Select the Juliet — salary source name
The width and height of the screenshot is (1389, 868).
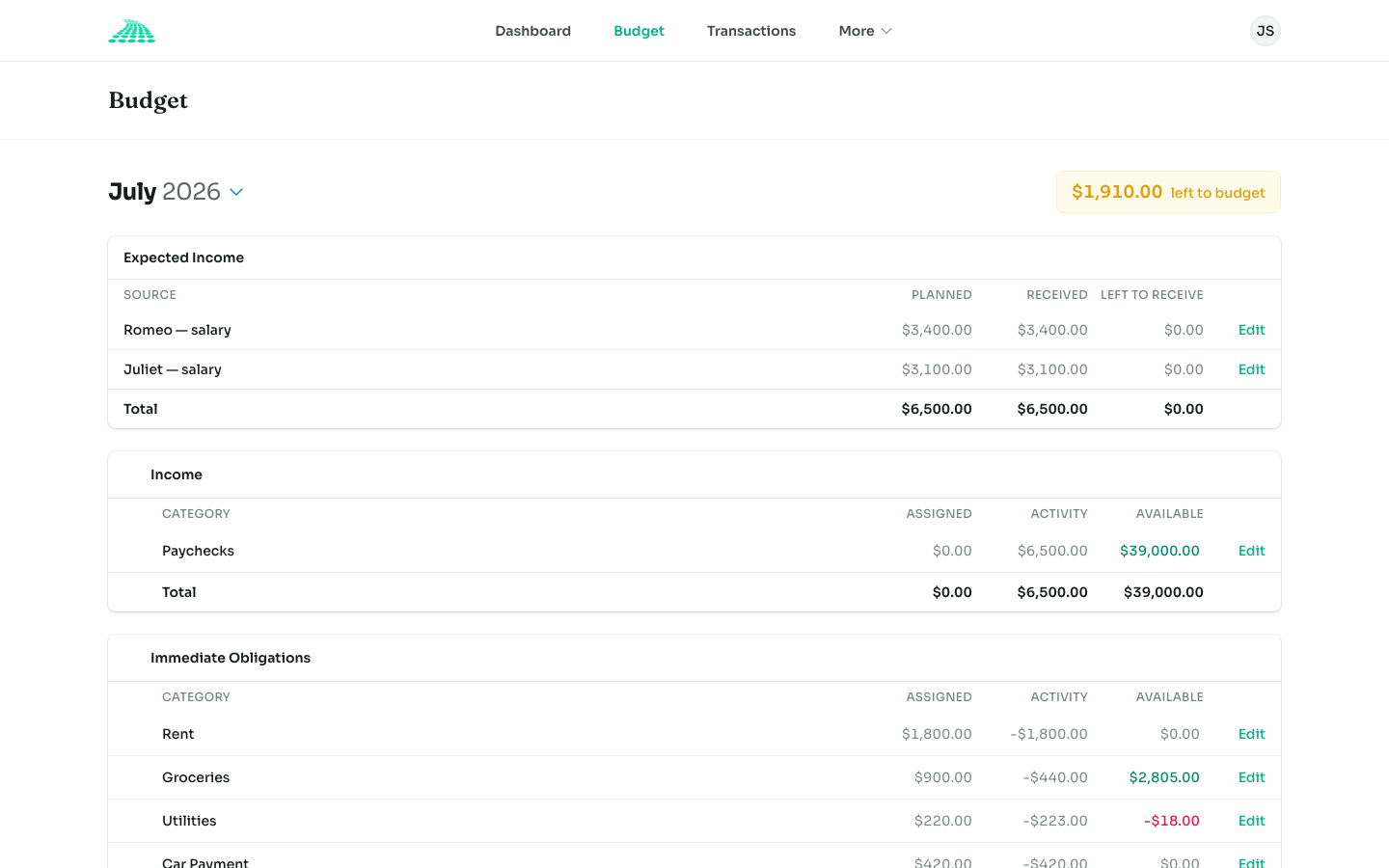(173, 369)
